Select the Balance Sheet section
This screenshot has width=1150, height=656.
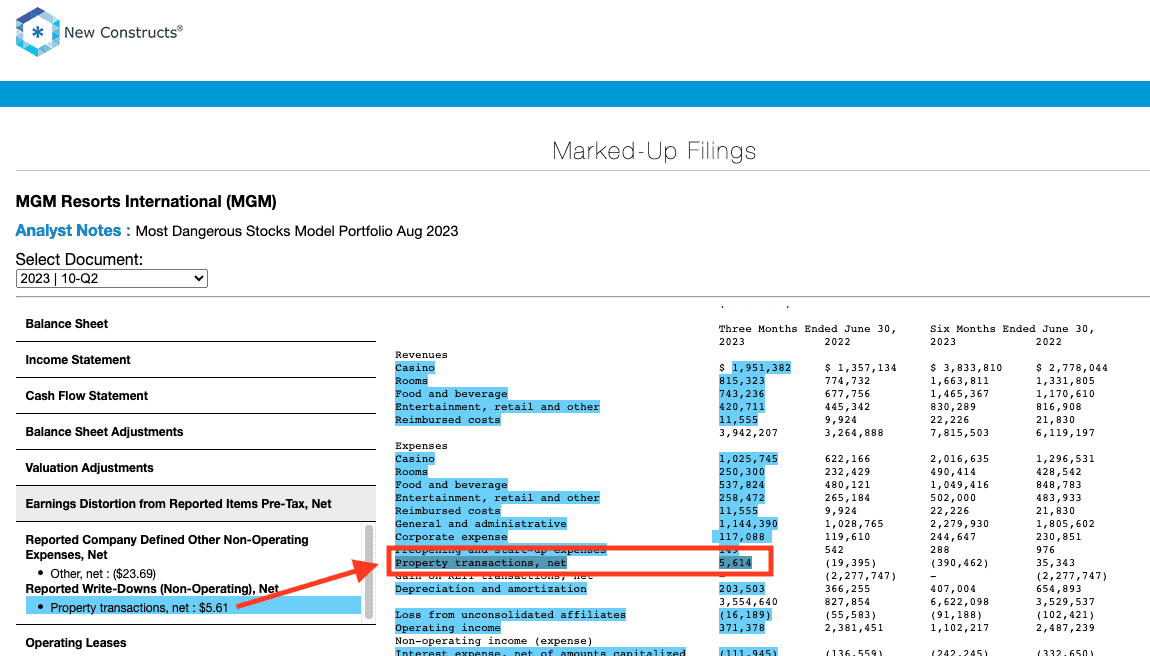[67, 324]
